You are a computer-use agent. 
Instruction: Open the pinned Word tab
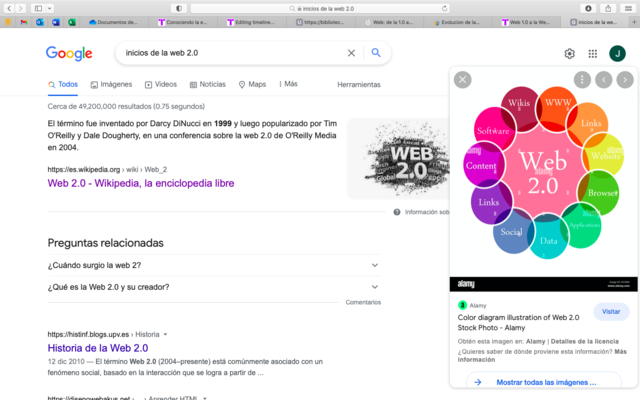[x=56, y=22]
